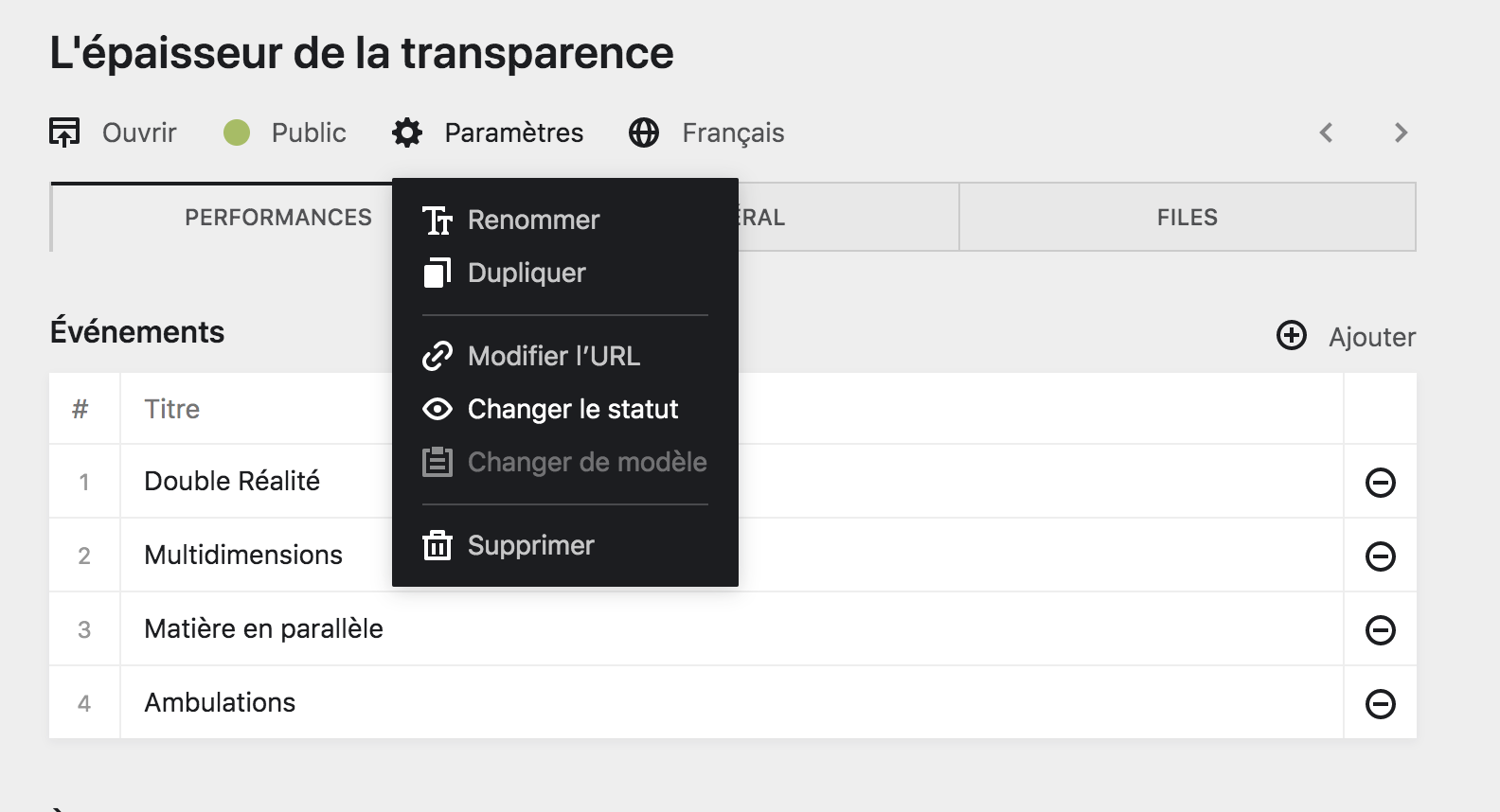Click the Paramètres gear icon
This screenshot has width=1500, height=812.
pos(406,132)
